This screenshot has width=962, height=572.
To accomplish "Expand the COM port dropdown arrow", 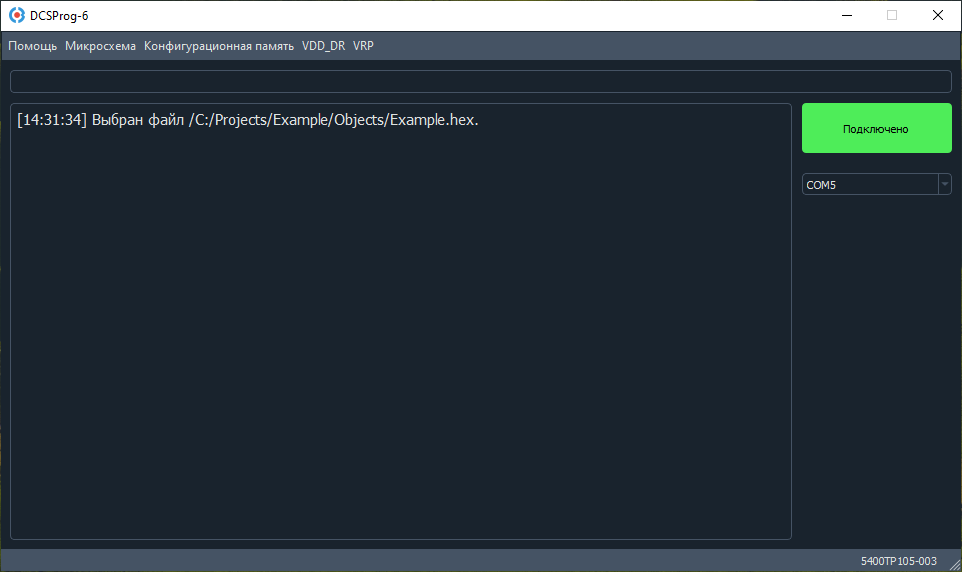I will pyautogui.click(x=945, y=184).
